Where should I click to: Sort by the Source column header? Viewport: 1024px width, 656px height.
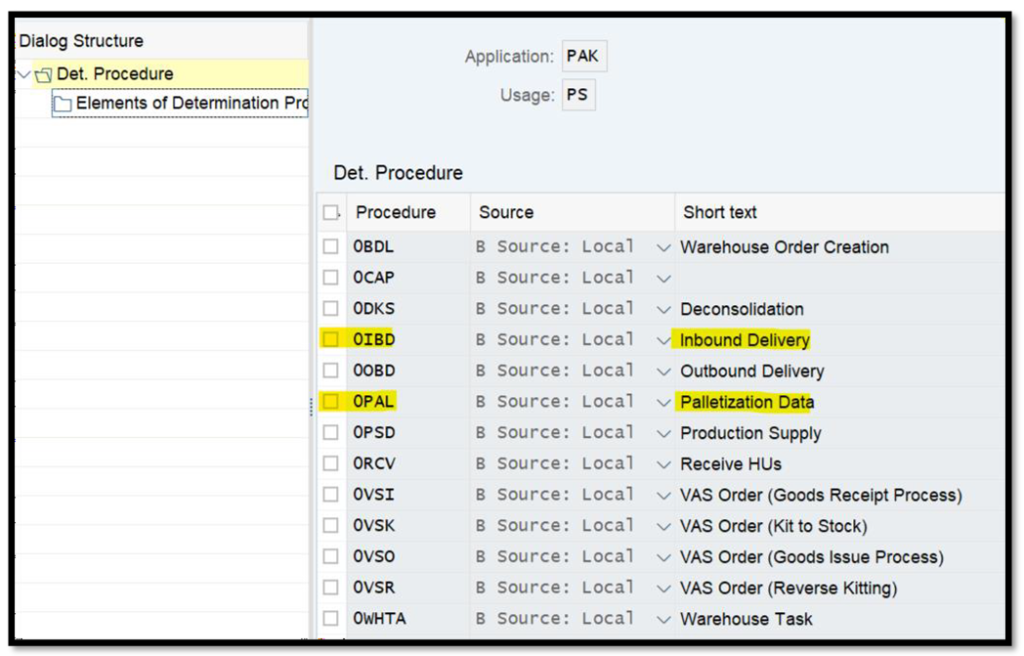[506, 212]
